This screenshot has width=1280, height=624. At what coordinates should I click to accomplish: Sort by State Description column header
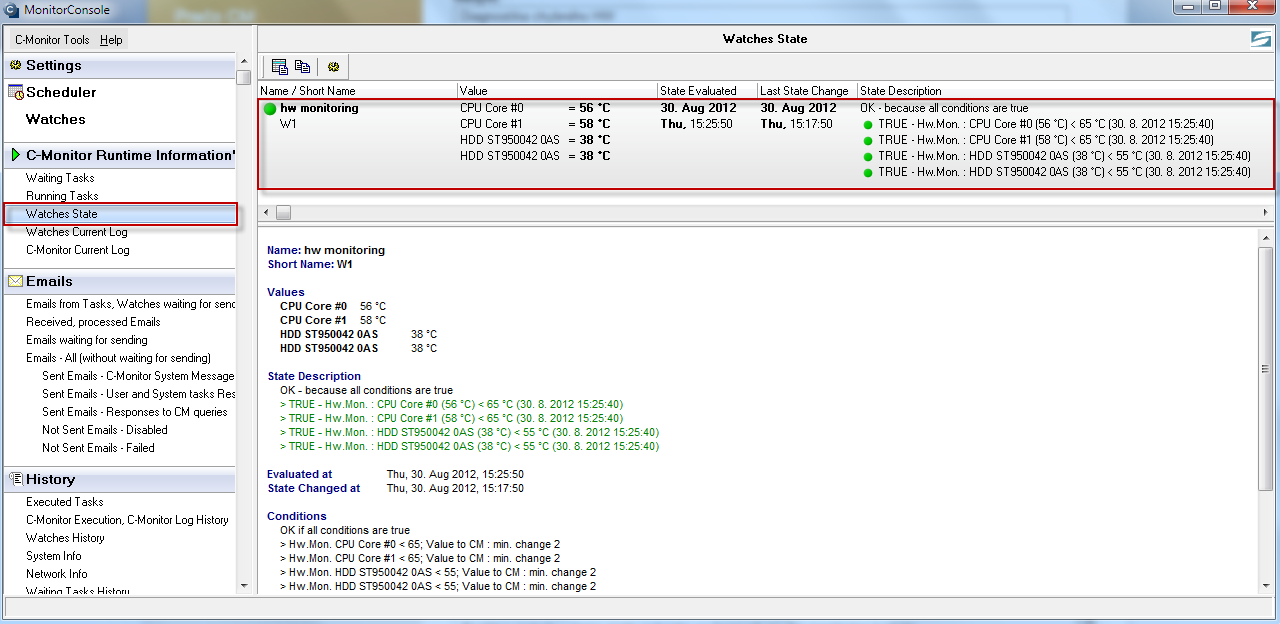1066,91
